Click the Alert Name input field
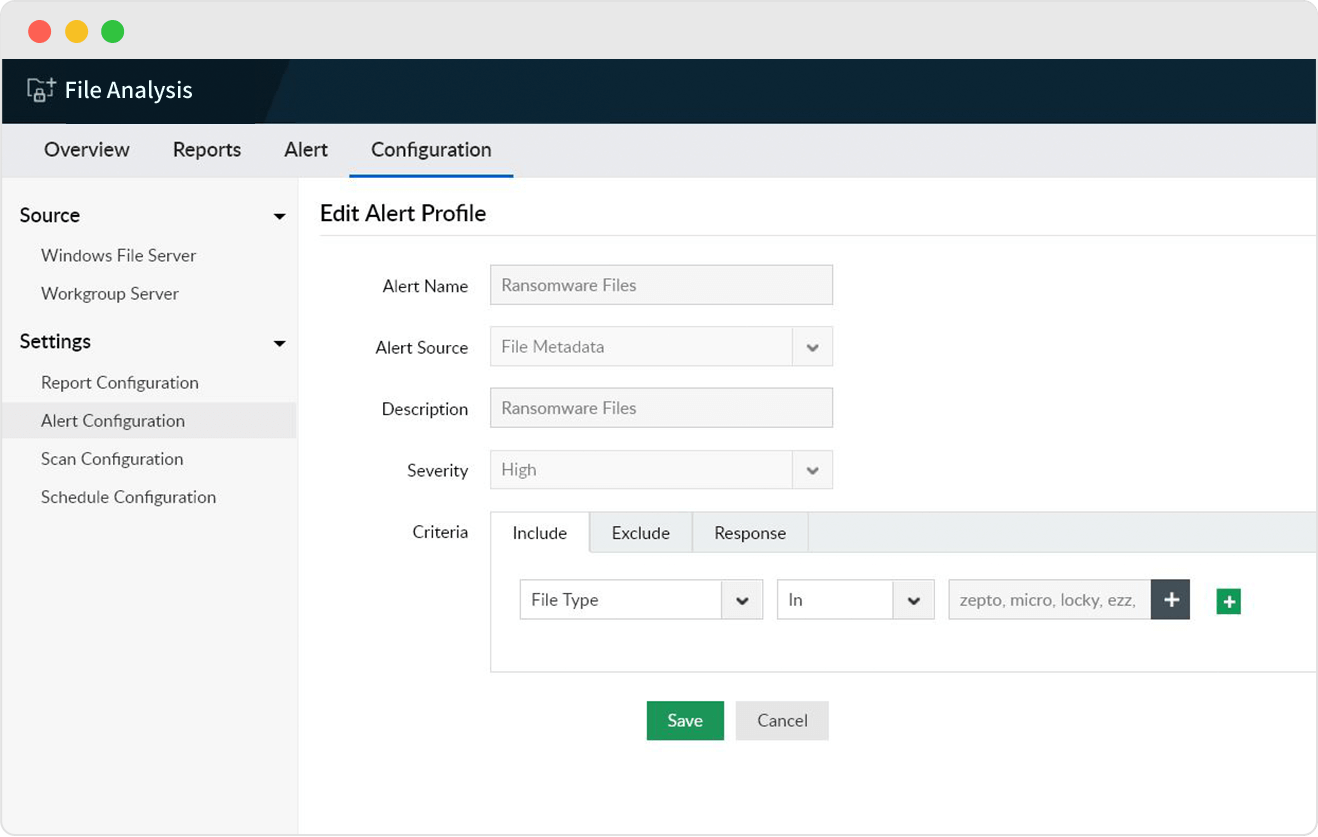The width and height of the screenshot is (1318, 837). coord(660,284)
